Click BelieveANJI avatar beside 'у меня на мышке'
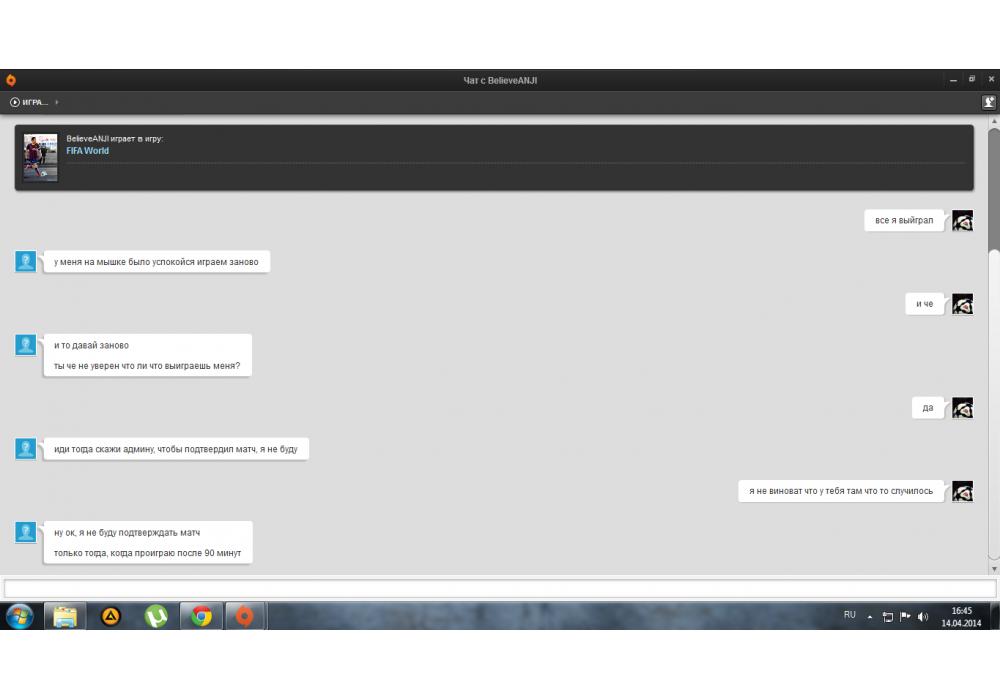 [26, 261]
